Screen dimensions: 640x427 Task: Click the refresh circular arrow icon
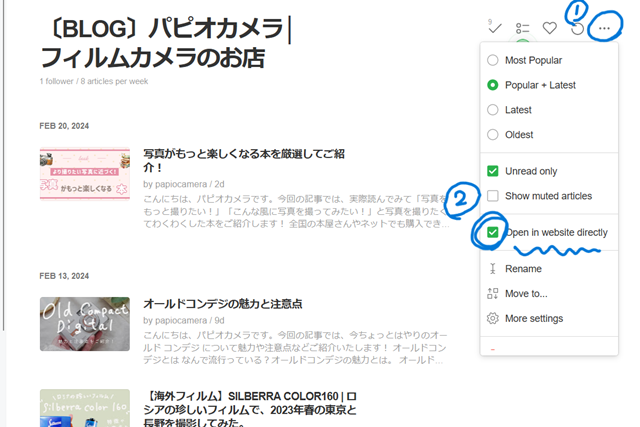click(577, 29)
